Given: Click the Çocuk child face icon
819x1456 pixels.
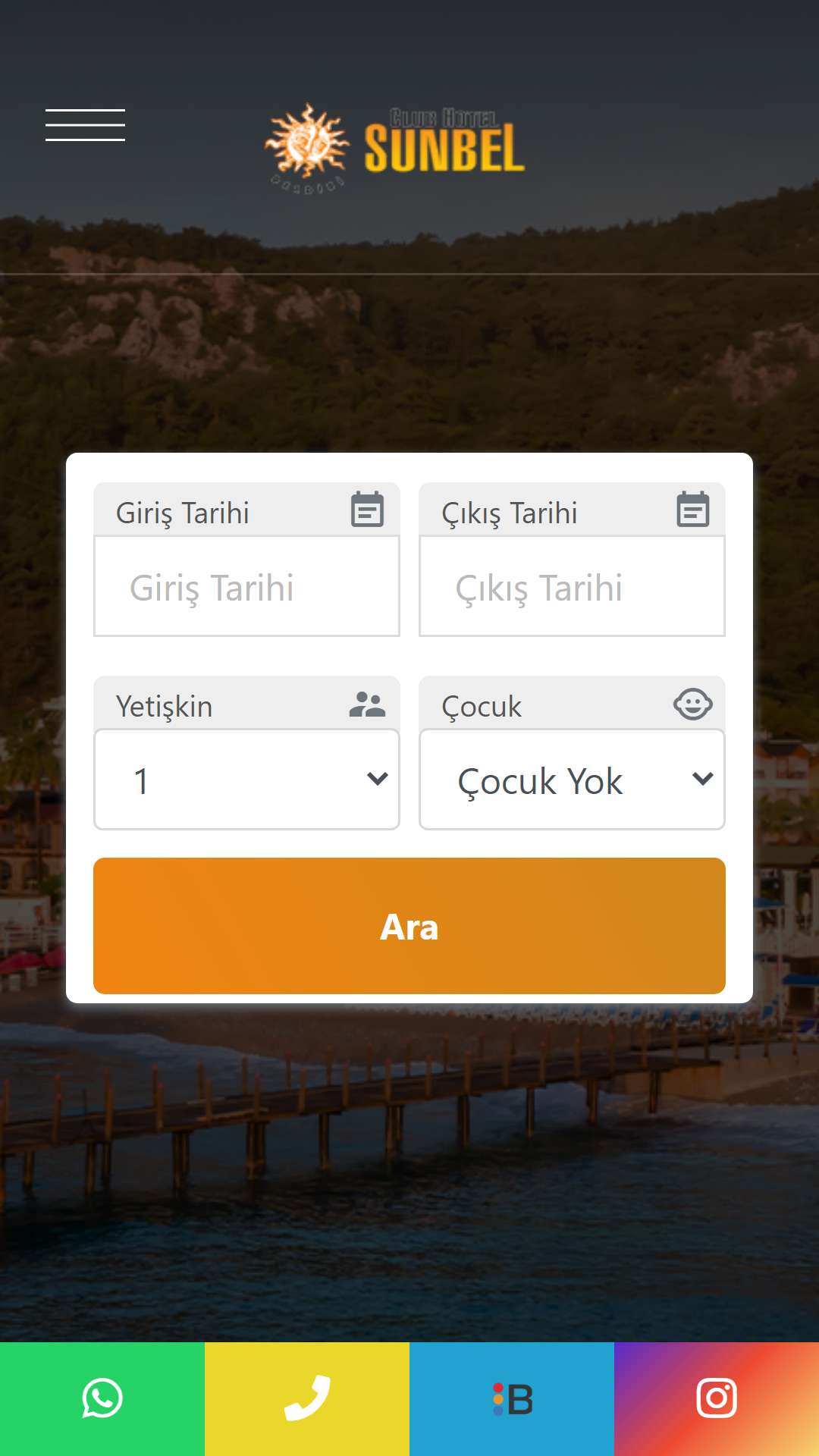Looking at the screenshot, I should click(x=692, y=704).
